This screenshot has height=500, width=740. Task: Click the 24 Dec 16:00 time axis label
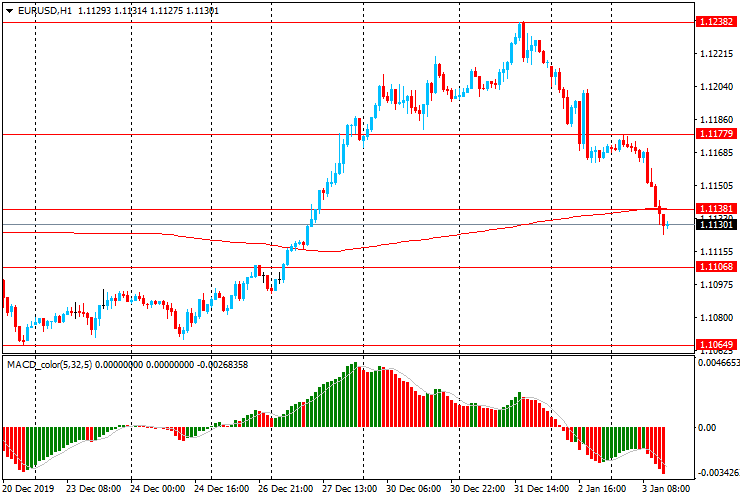click(221, 488)
